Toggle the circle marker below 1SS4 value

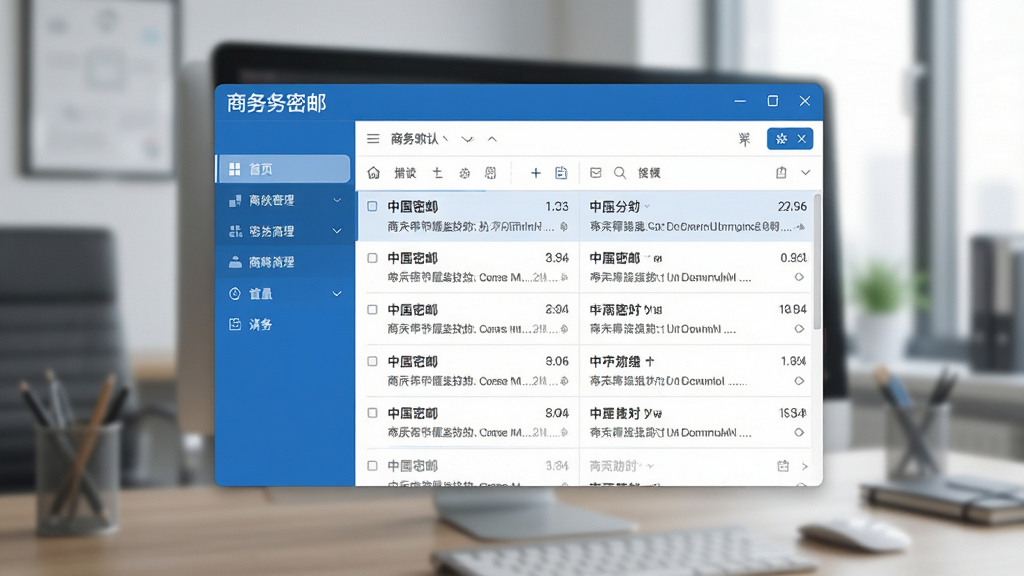click(799, 432)
